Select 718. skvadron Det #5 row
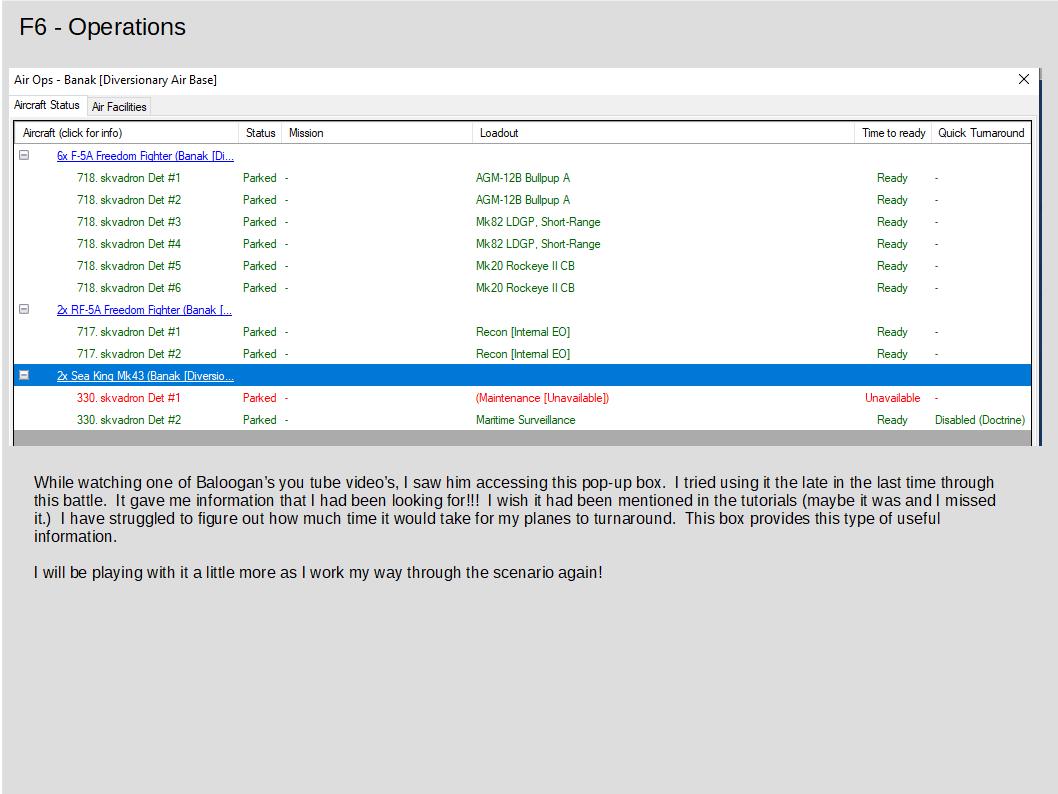 [x=522, y=266]
